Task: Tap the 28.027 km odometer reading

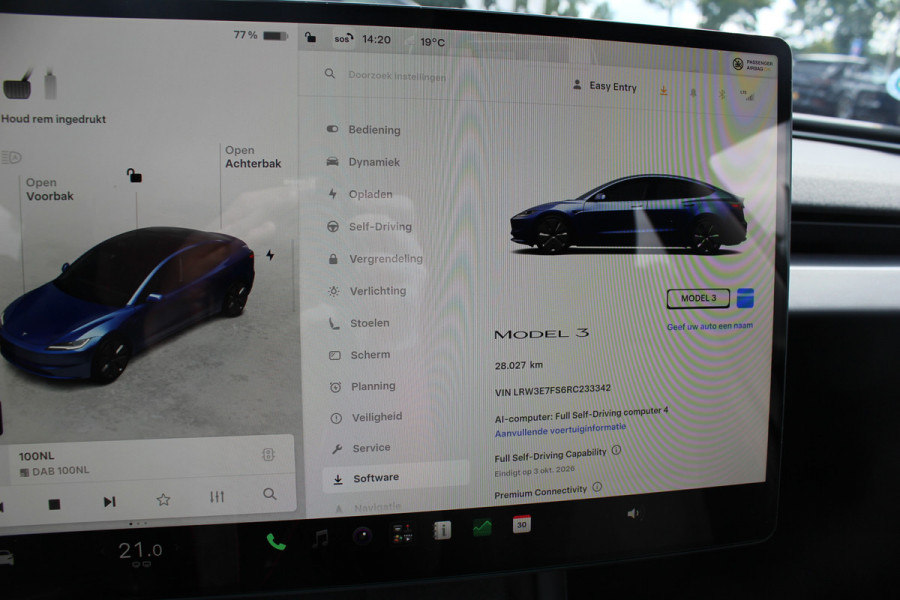Action: coord(519,365)
